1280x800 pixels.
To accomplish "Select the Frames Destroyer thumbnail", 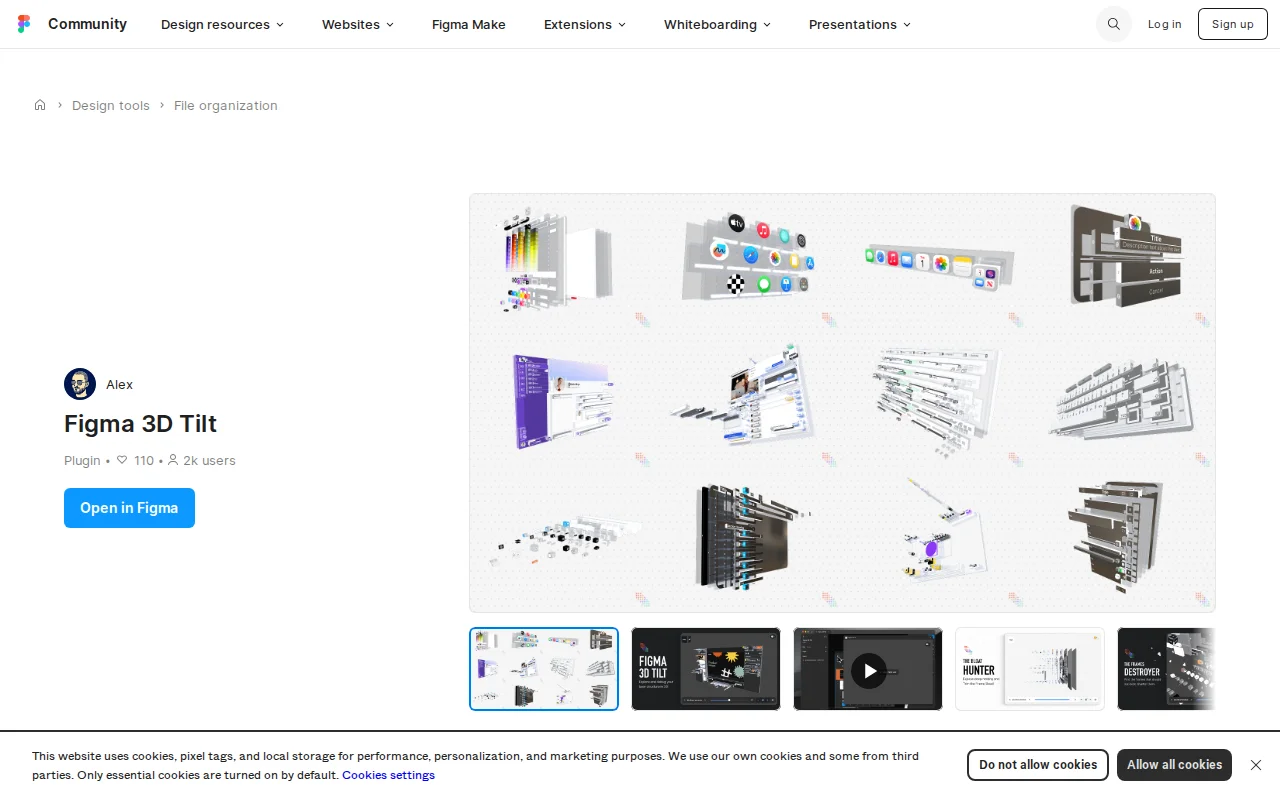I will pos(1166,669).
